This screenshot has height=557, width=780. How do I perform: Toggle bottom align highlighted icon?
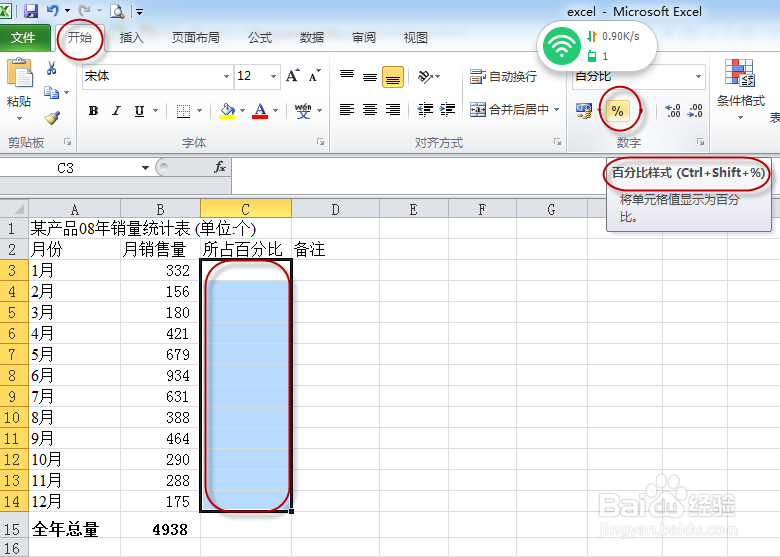[392, 77]
